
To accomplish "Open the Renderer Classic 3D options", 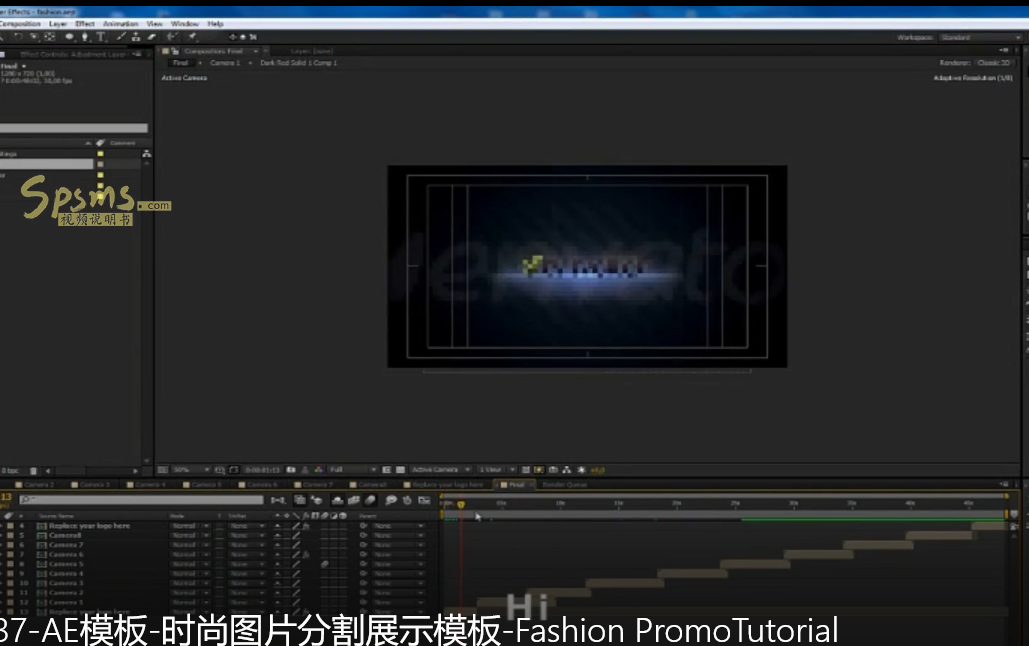I will pyautogui.click(x=994, y=63).
